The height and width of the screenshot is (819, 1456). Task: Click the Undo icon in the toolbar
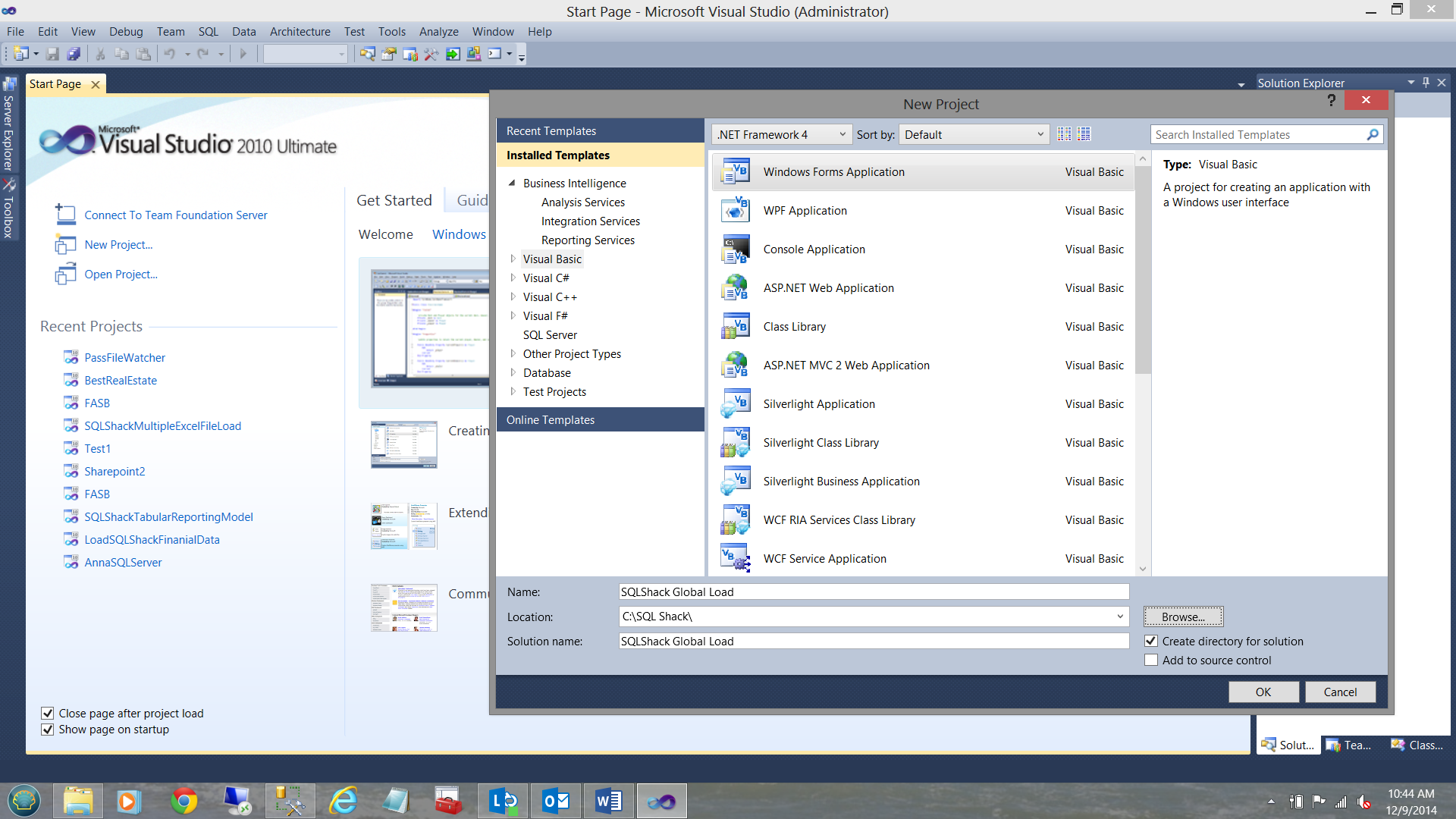point(172,54)
